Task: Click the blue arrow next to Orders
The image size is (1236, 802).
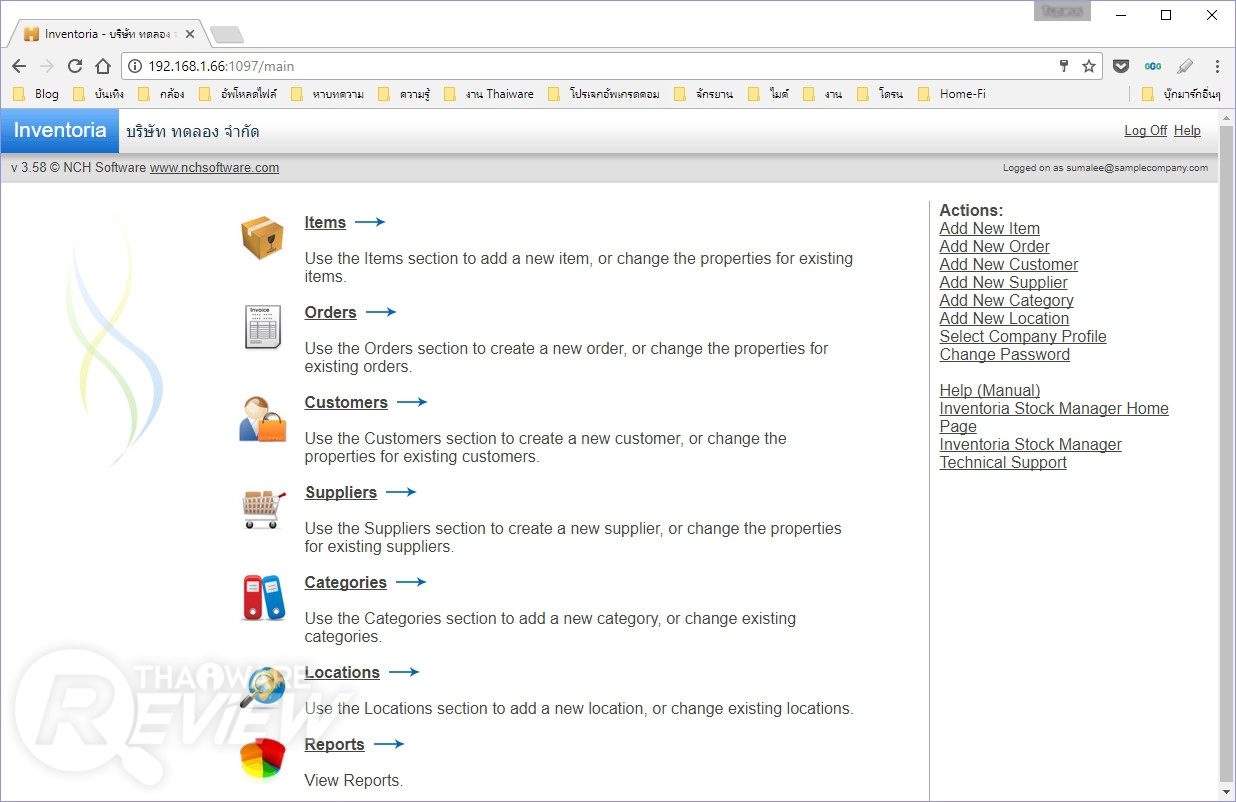Action: 381,312
